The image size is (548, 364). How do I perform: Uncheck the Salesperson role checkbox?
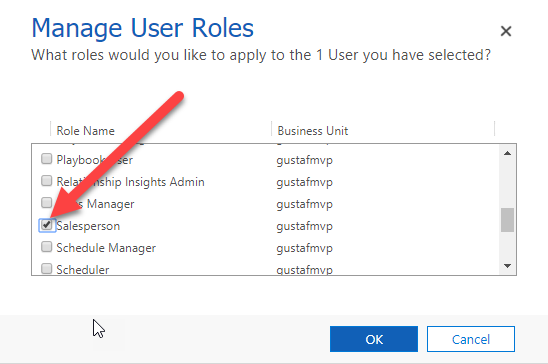[x=46, y=225]
